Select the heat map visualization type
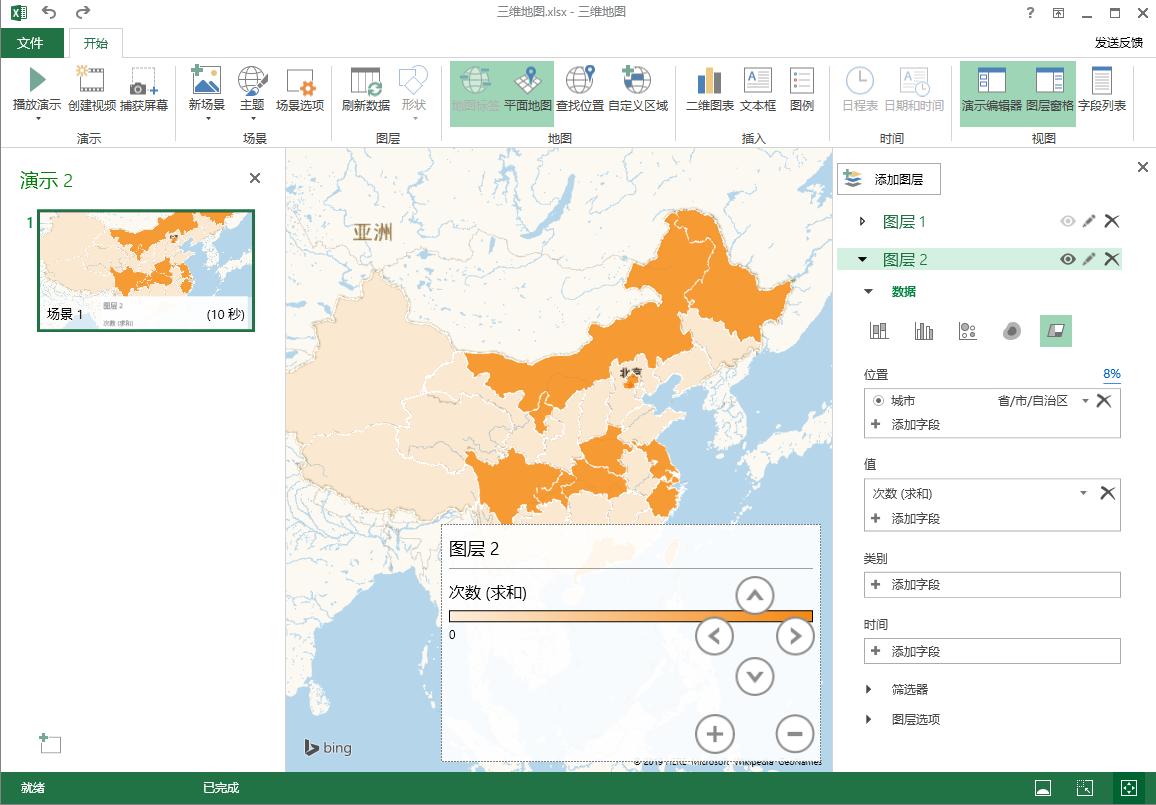Image resolution: width=1156 pixels, height=805 pixels. click(x=1009, y=330)
